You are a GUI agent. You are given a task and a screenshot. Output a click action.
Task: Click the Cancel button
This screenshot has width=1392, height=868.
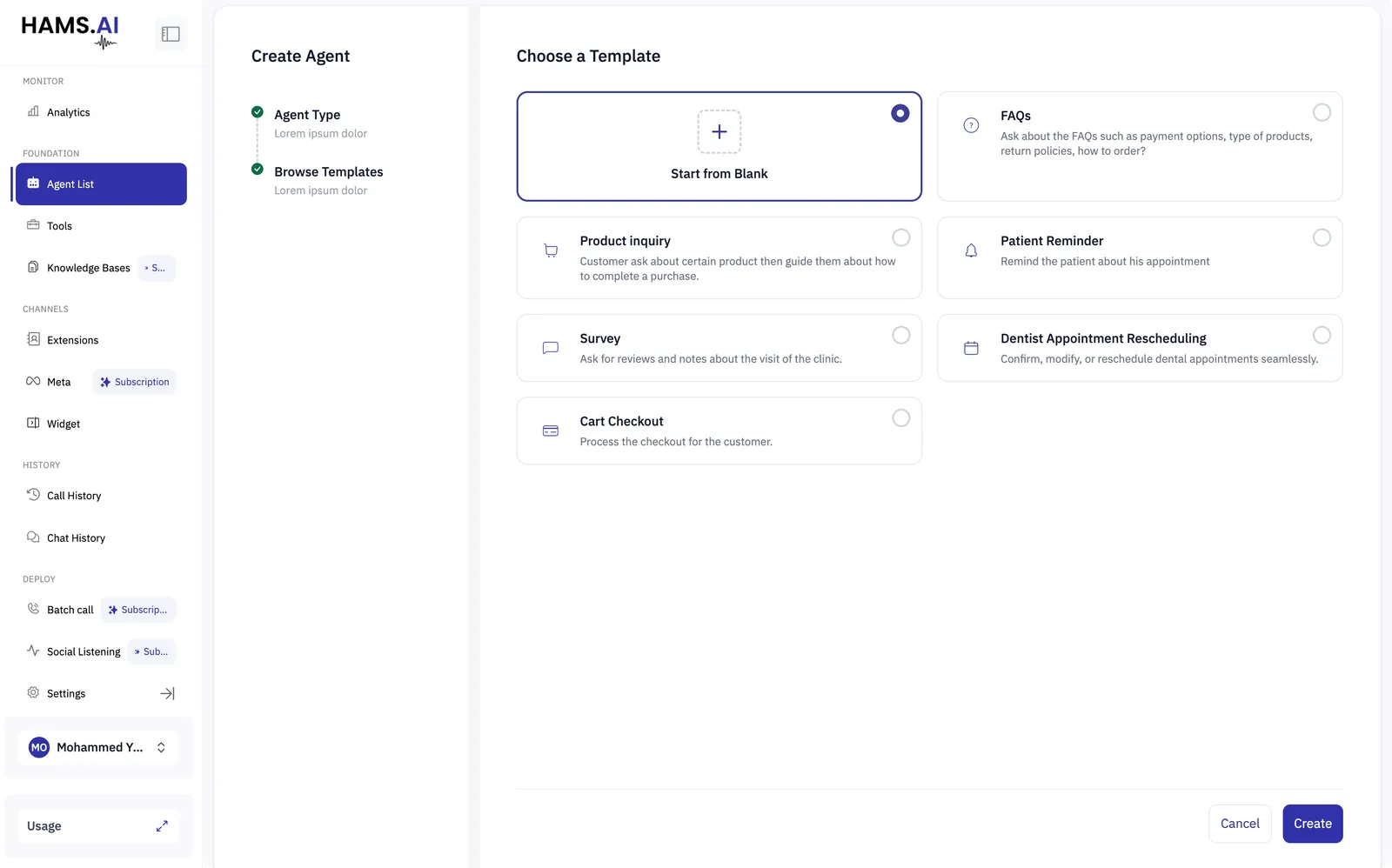1240,824
